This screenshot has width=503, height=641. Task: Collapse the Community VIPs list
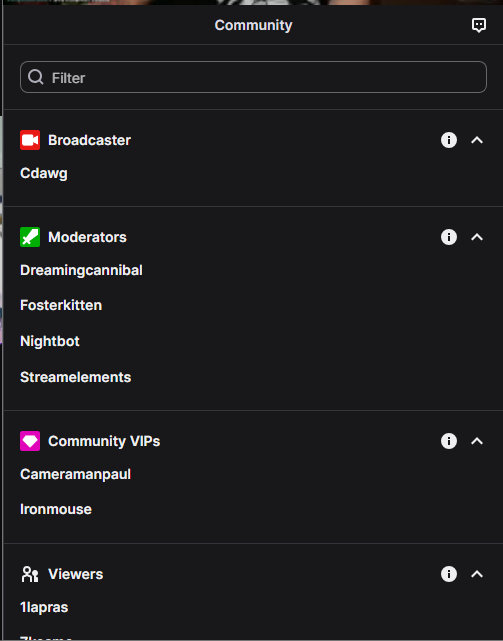[477, 441]
